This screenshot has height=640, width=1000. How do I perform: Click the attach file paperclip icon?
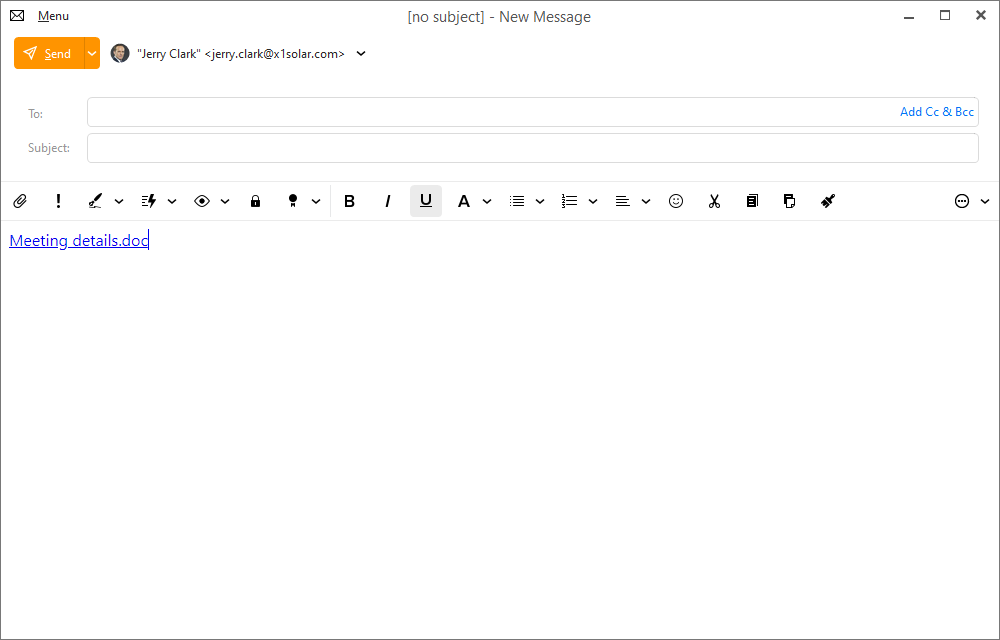19,201
